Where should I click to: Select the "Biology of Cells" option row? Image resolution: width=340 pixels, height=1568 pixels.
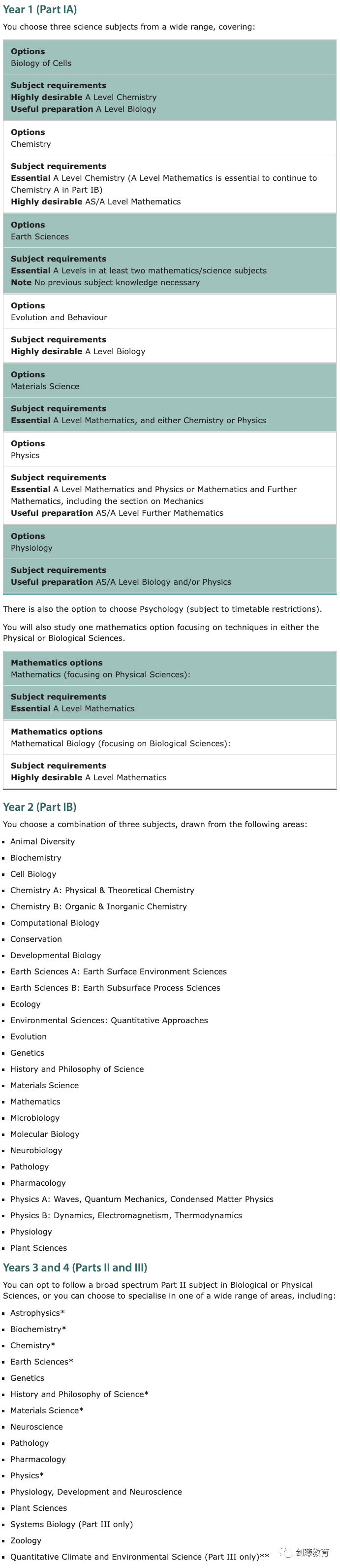point(41,64)
